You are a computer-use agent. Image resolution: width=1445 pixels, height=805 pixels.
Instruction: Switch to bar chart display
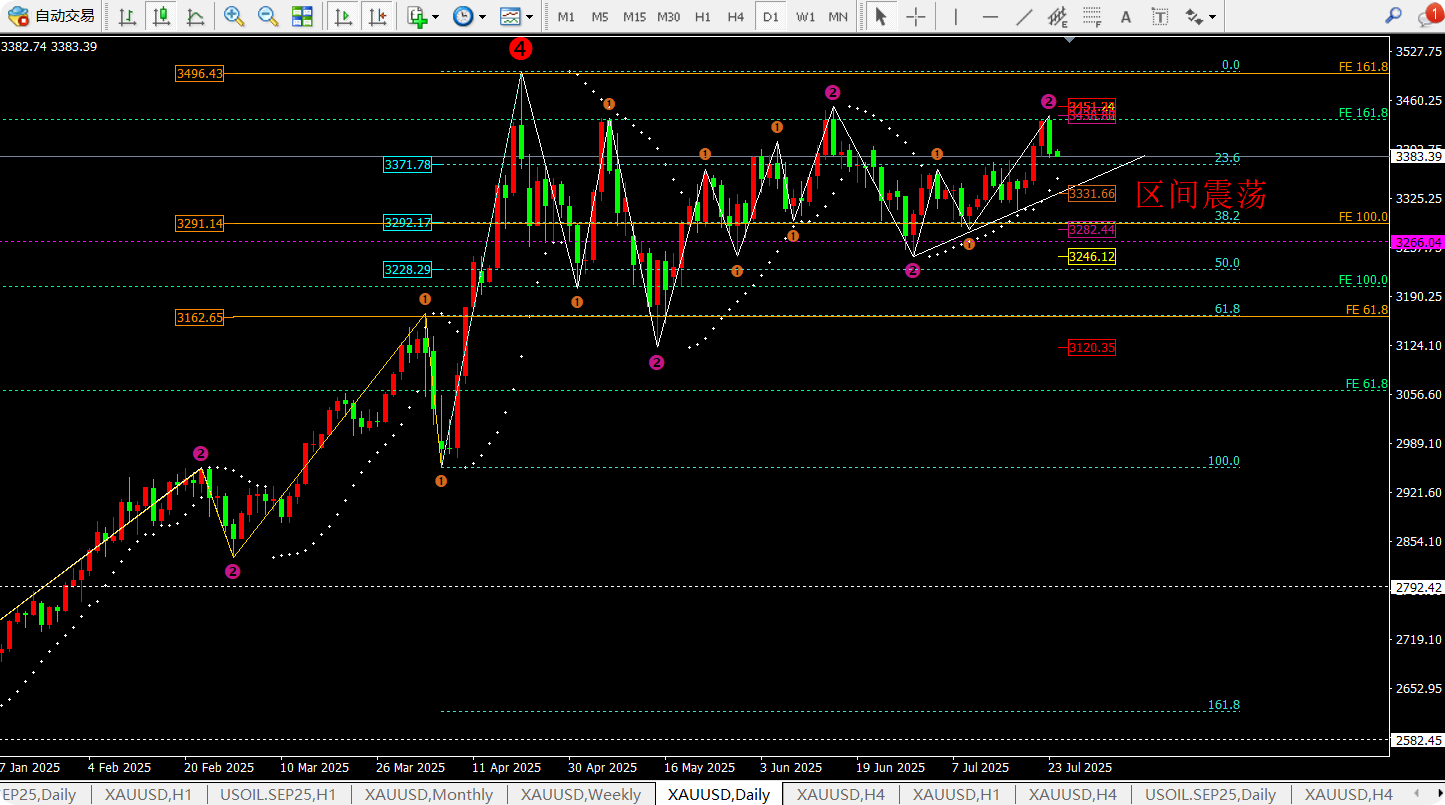point(127,16)
